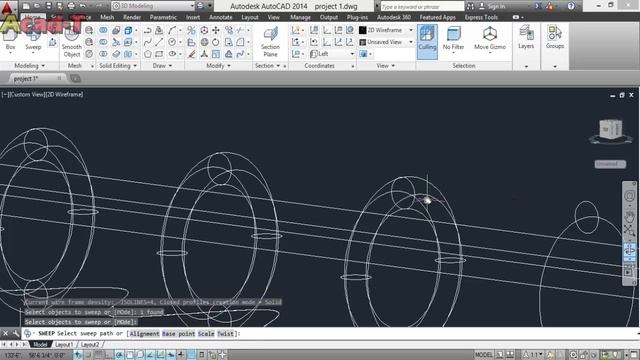Click the [-] viewport controls label
640x360 pixels.
click(5, 94)
